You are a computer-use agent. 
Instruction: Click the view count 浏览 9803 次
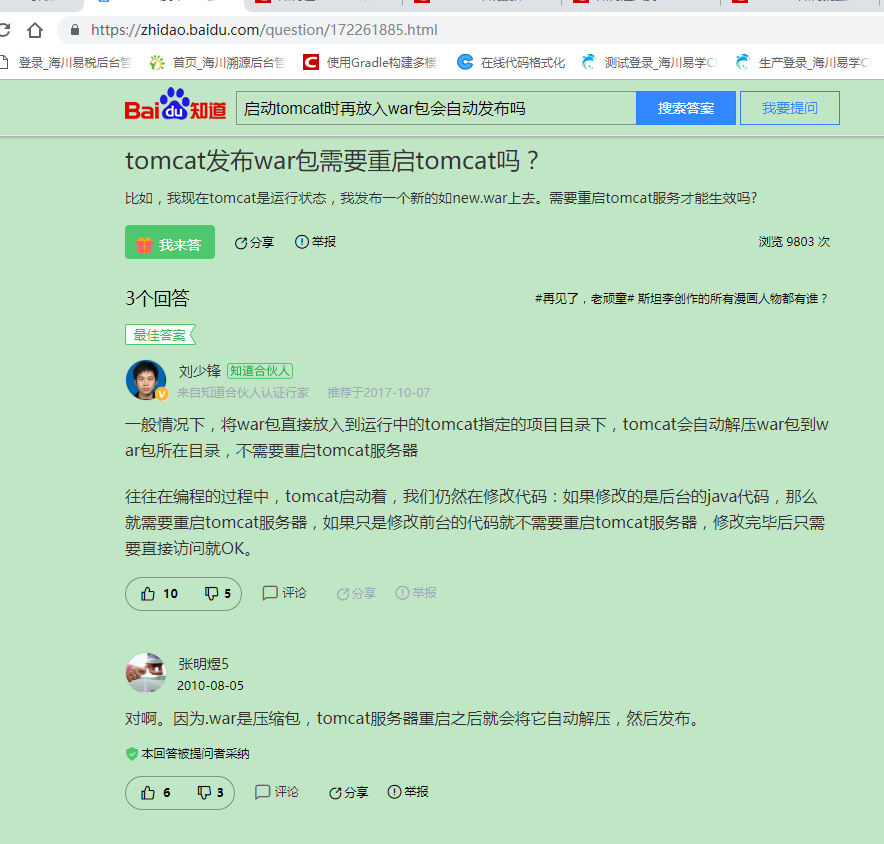(x=794, y=242)
